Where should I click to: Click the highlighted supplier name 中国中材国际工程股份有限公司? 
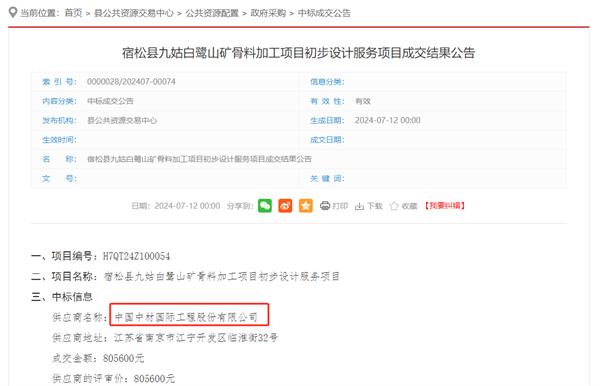(x=186, y=317)
